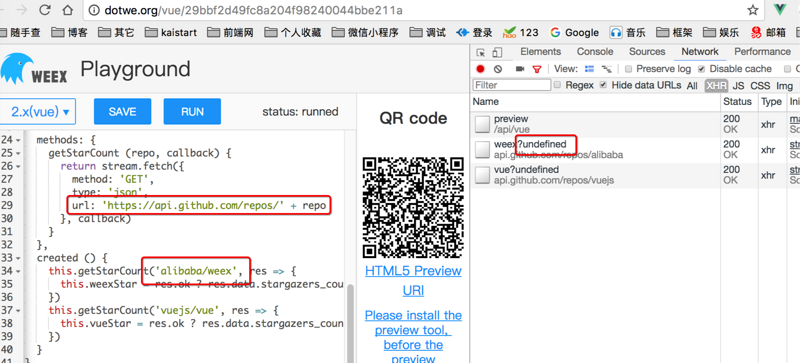Image resolution: width=800 pixels, height=363 pixels.
Task: Open the hao 123 bookmark
Action: tap(520, 33)
